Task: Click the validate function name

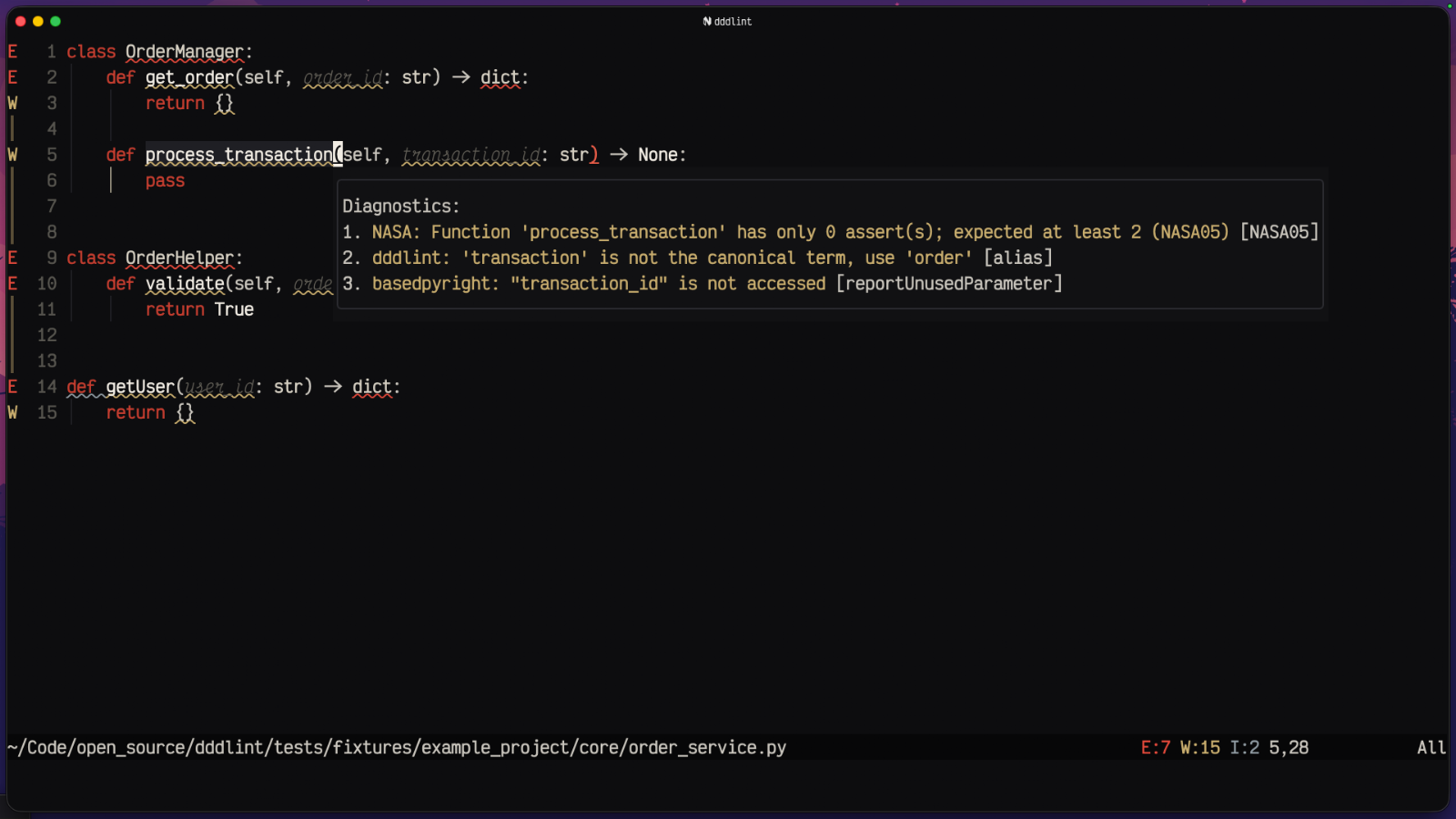Action: (185, 283)
